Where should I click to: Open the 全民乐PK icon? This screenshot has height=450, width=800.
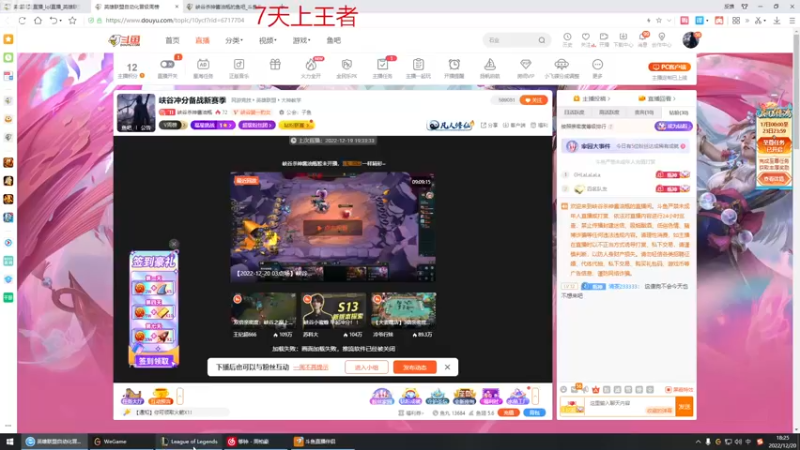[346, 64]
